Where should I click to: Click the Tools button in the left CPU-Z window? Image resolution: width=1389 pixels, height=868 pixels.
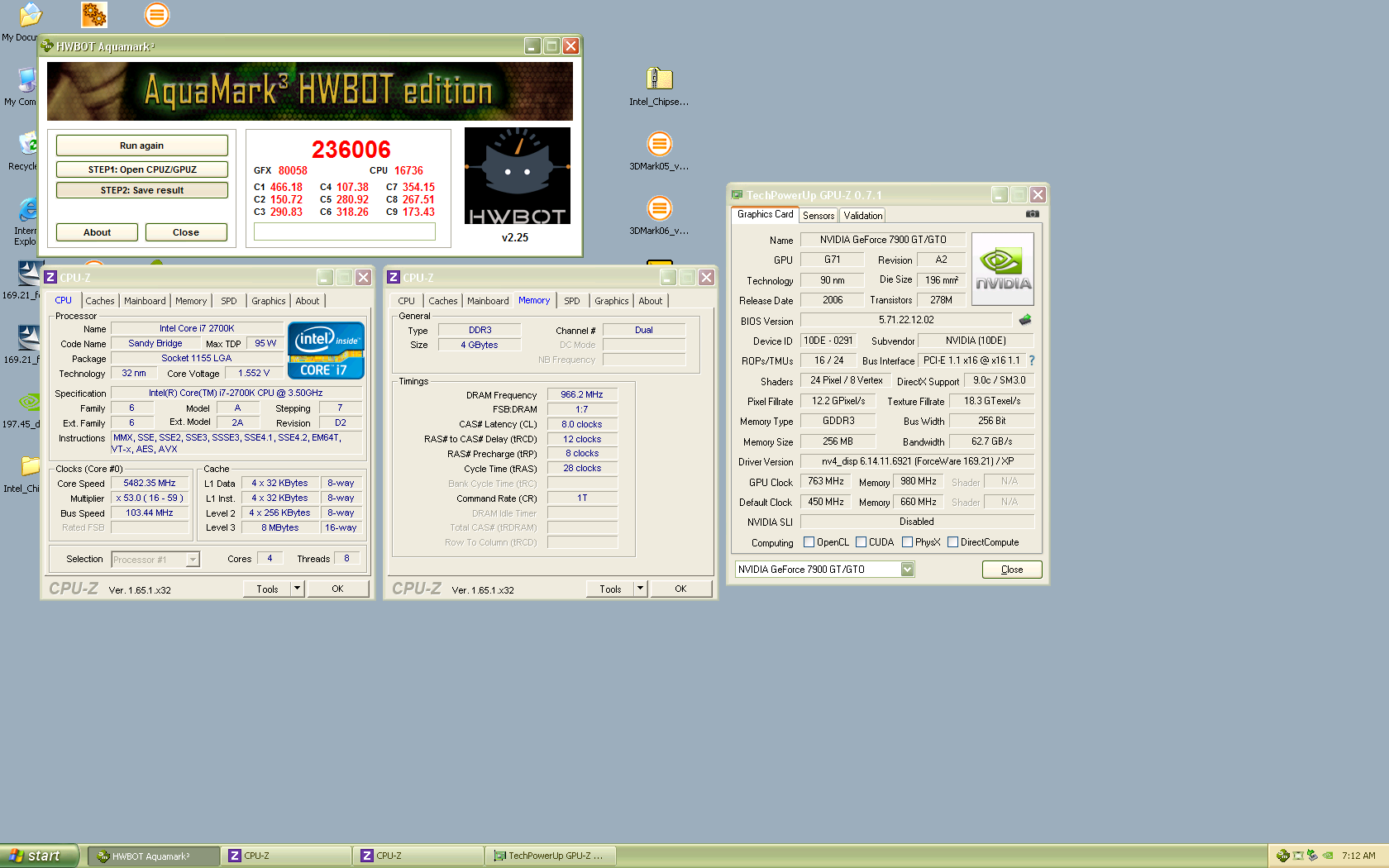(x=267, y=589)
